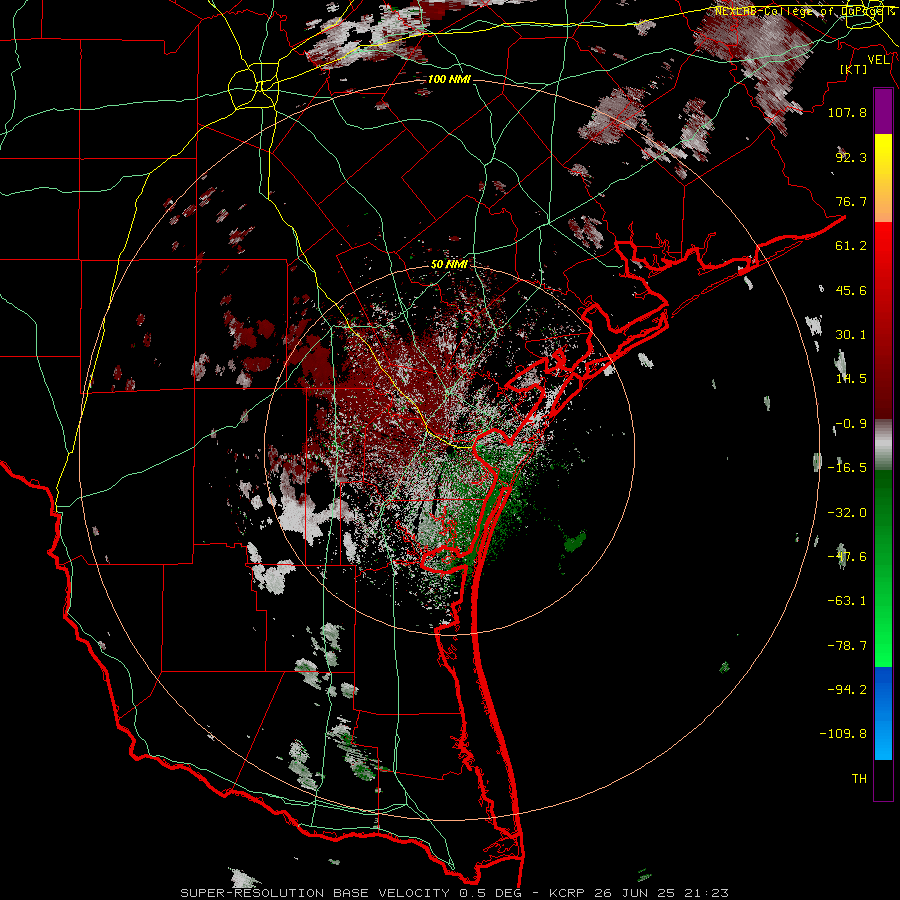
Task: Select the 92.3 legend value
Action: click(x=851, y=157)
